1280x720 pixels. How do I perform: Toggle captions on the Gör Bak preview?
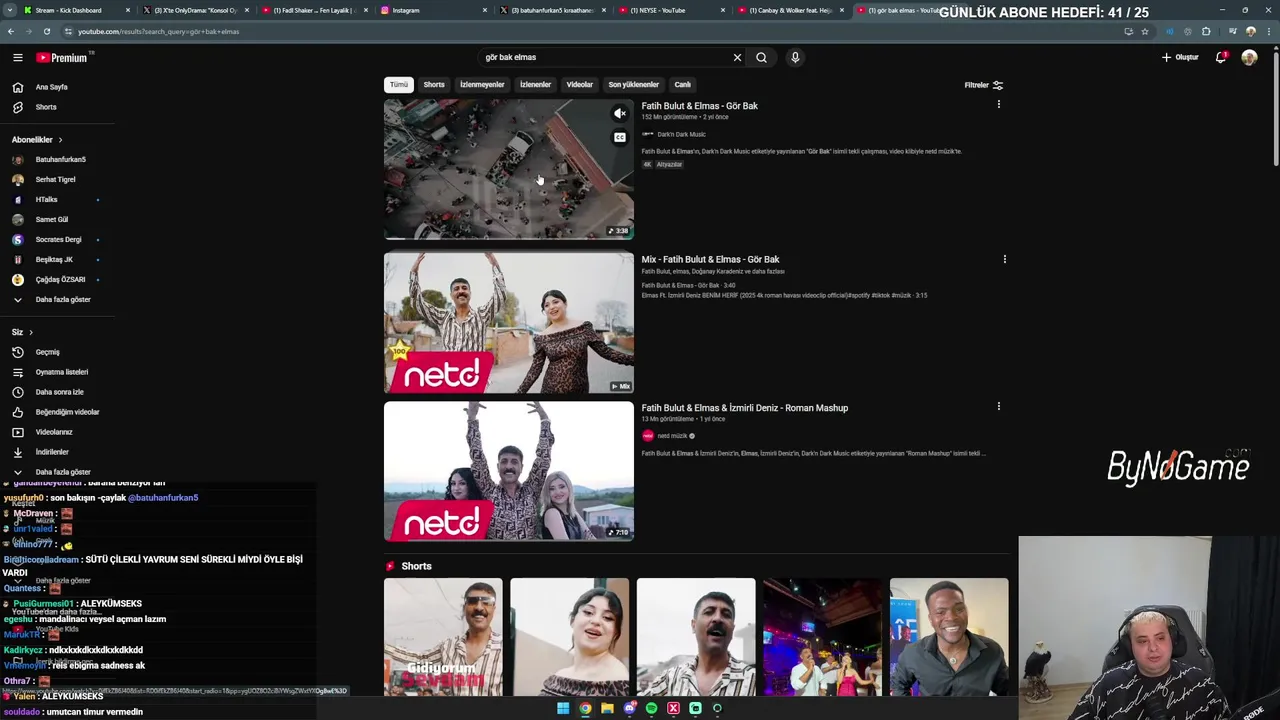pos(620,138)
